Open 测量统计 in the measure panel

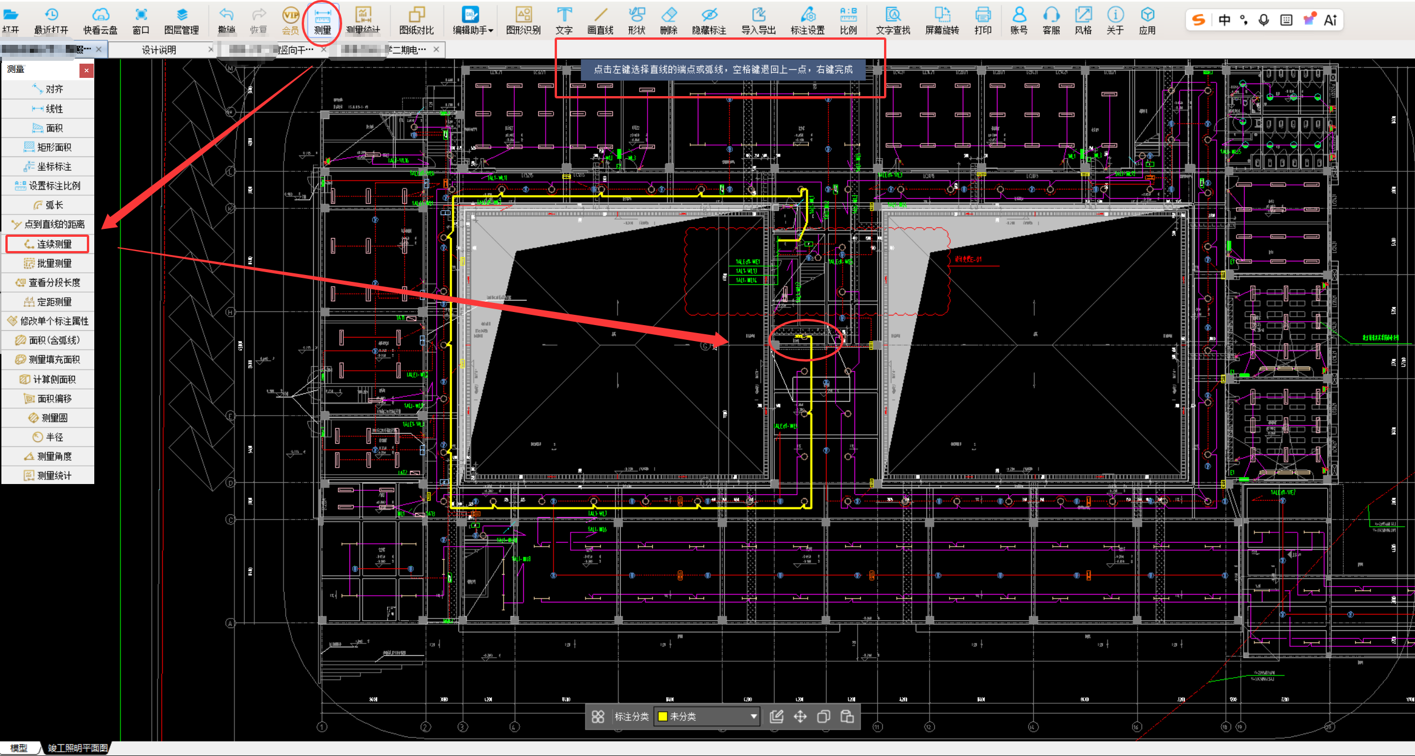tap(47, 476)
